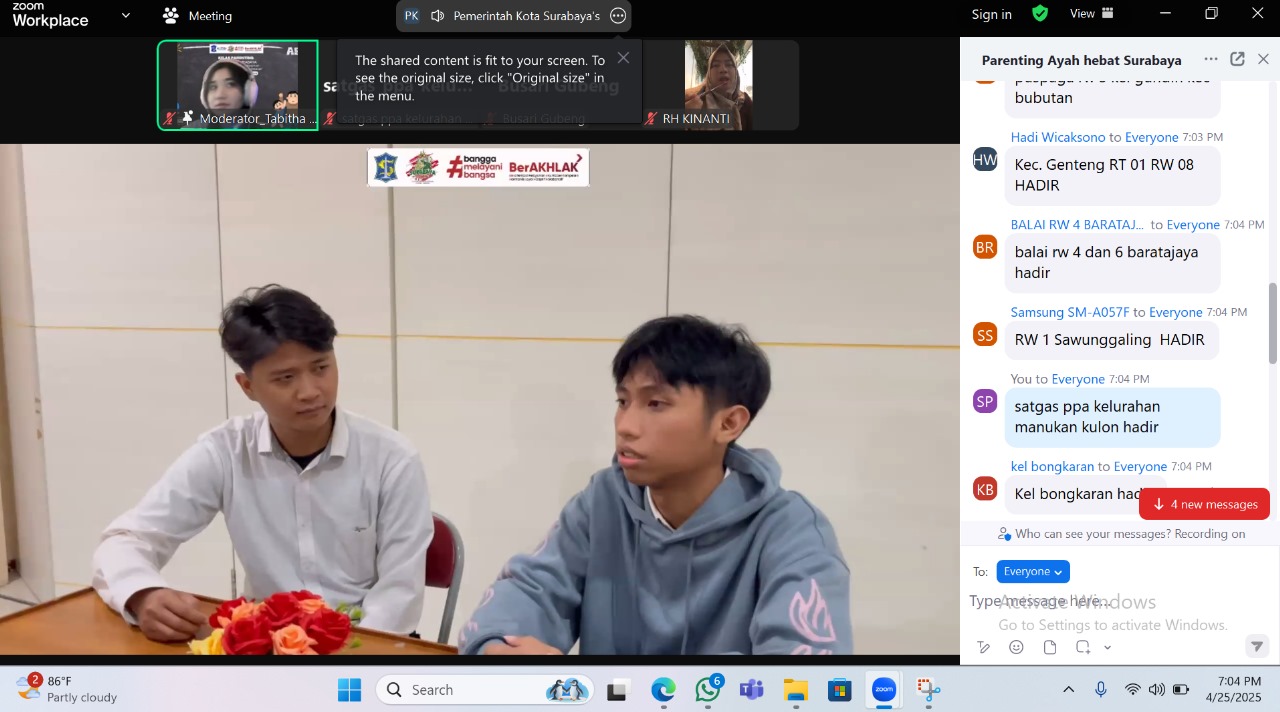Open the Meeting tab
Screen dimensions: 1280x712
point(197,16)
